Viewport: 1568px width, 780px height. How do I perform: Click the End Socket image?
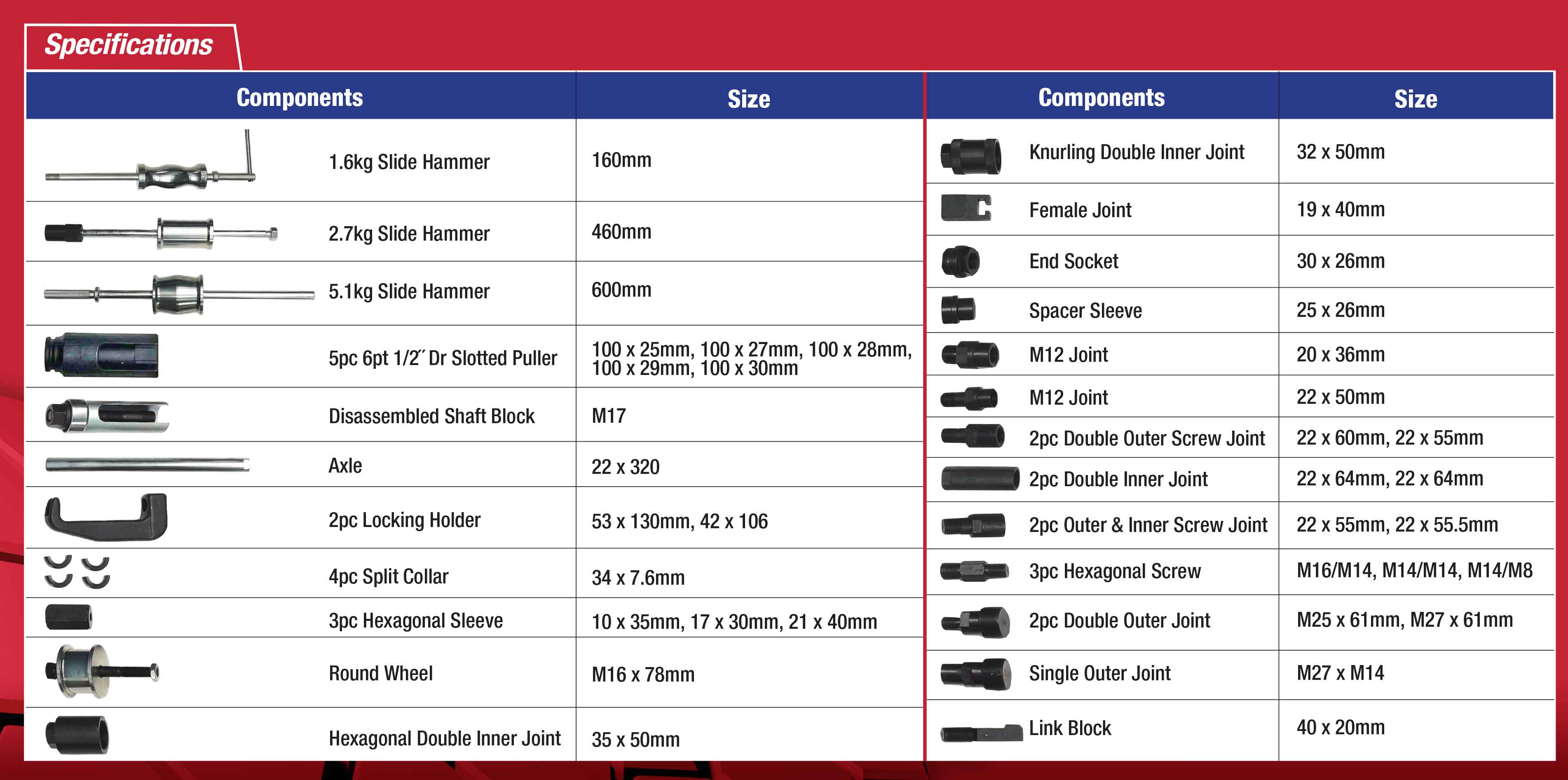pos(961,262)
